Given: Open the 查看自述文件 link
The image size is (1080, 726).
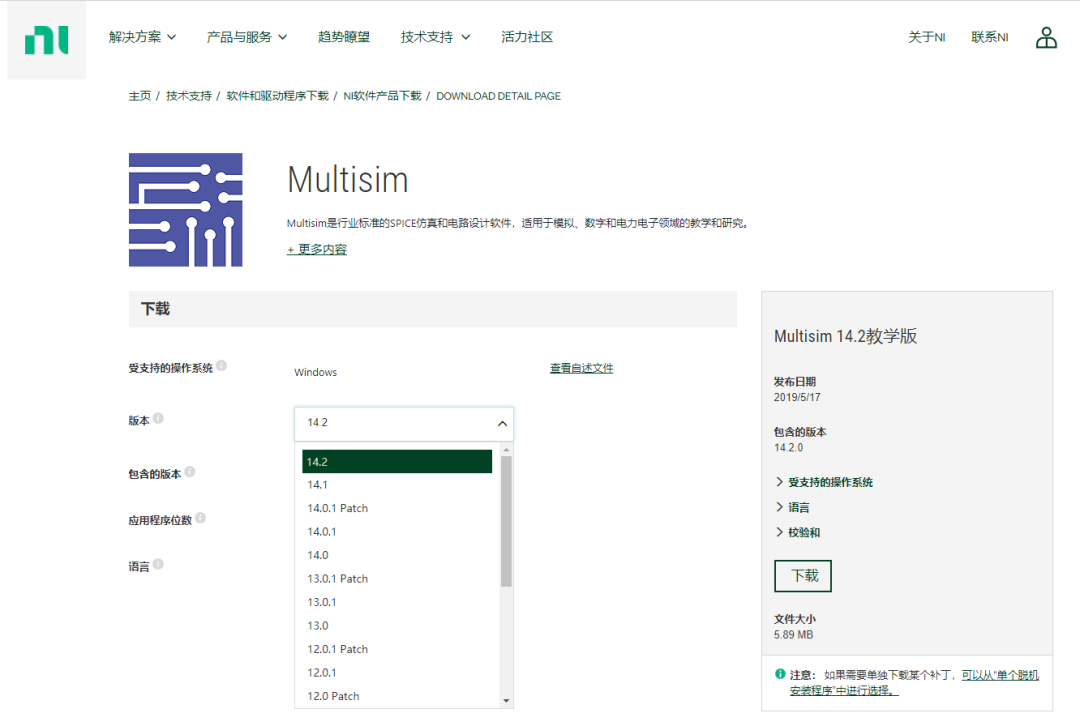Looking at the screenshot, I should click(581, 369).
